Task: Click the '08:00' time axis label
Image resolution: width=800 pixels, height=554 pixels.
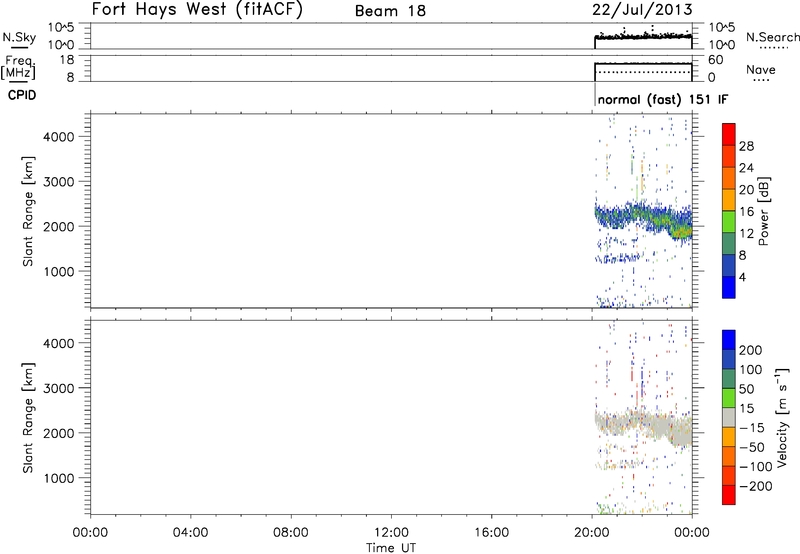Action: 290,533
